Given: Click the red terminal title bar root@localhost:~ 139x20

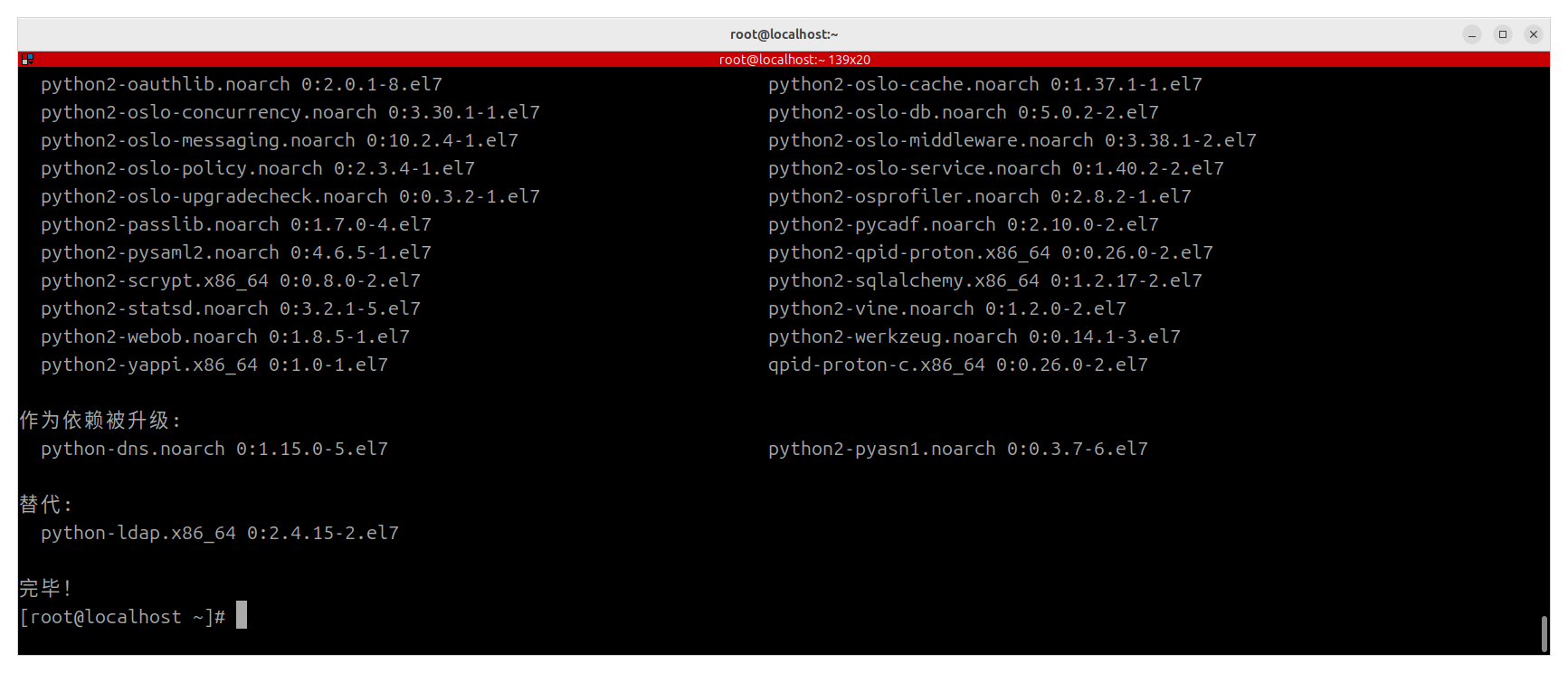Looking at the screenshot, I should pyautogui.click(x=784, y=59).
